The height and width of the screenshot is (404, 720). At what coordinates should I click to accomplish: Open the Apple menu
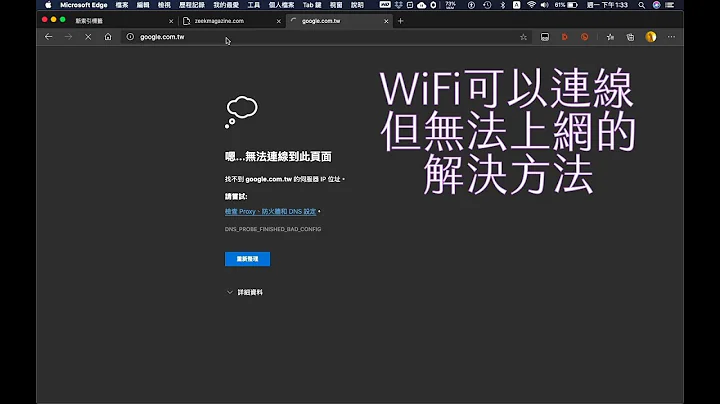pos(48,5)
